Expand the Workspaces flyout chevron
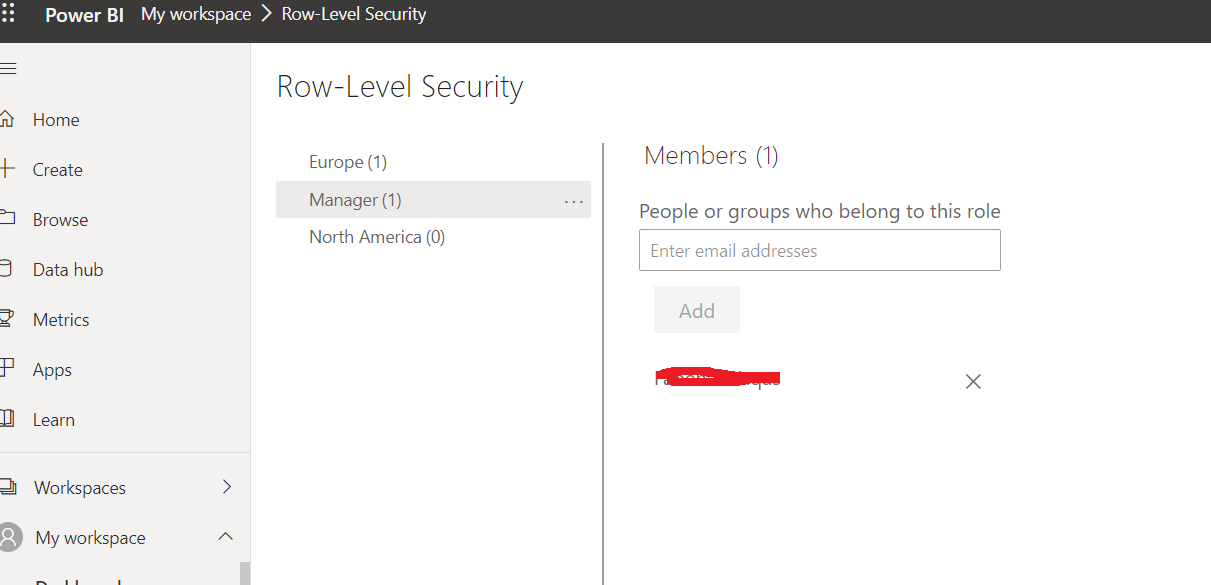The image size is (1211, 585). (x=226, y=487)
